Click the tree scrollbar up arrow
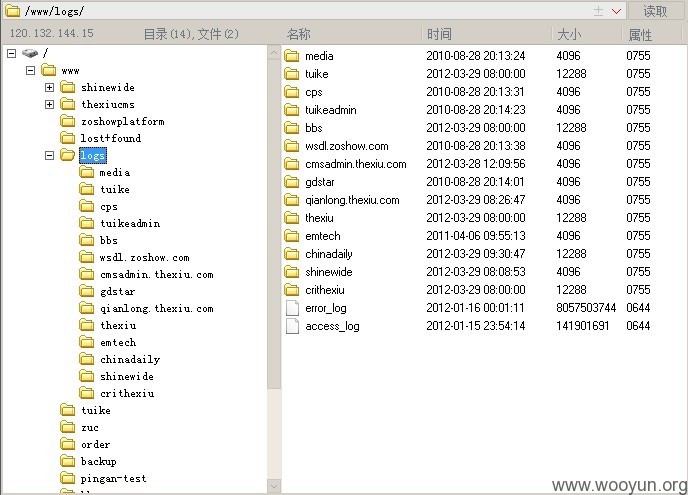 [274, 53]
